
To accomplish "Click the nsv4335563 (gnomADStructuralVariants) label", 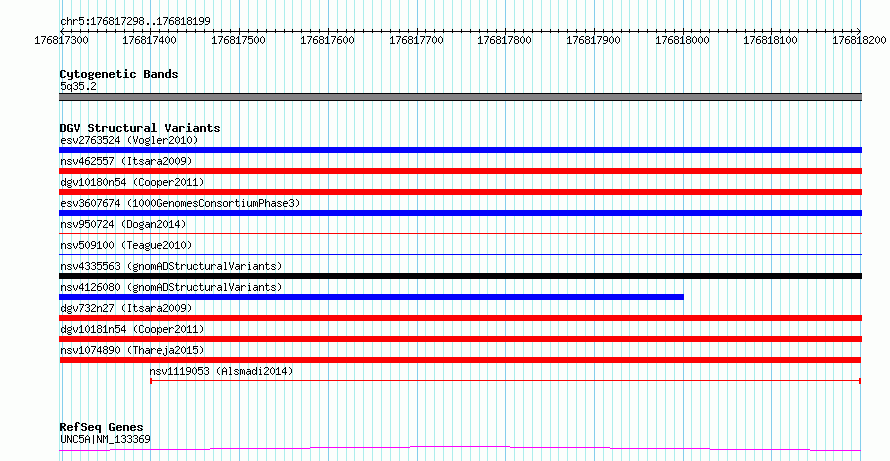I will pos(171,266).
